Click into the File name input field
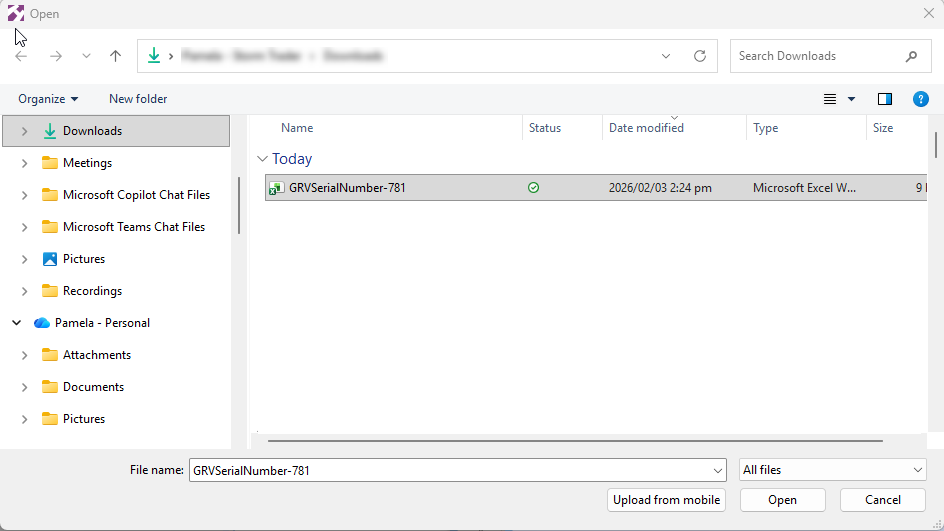The image size is (944, 531). pos(450,470)
